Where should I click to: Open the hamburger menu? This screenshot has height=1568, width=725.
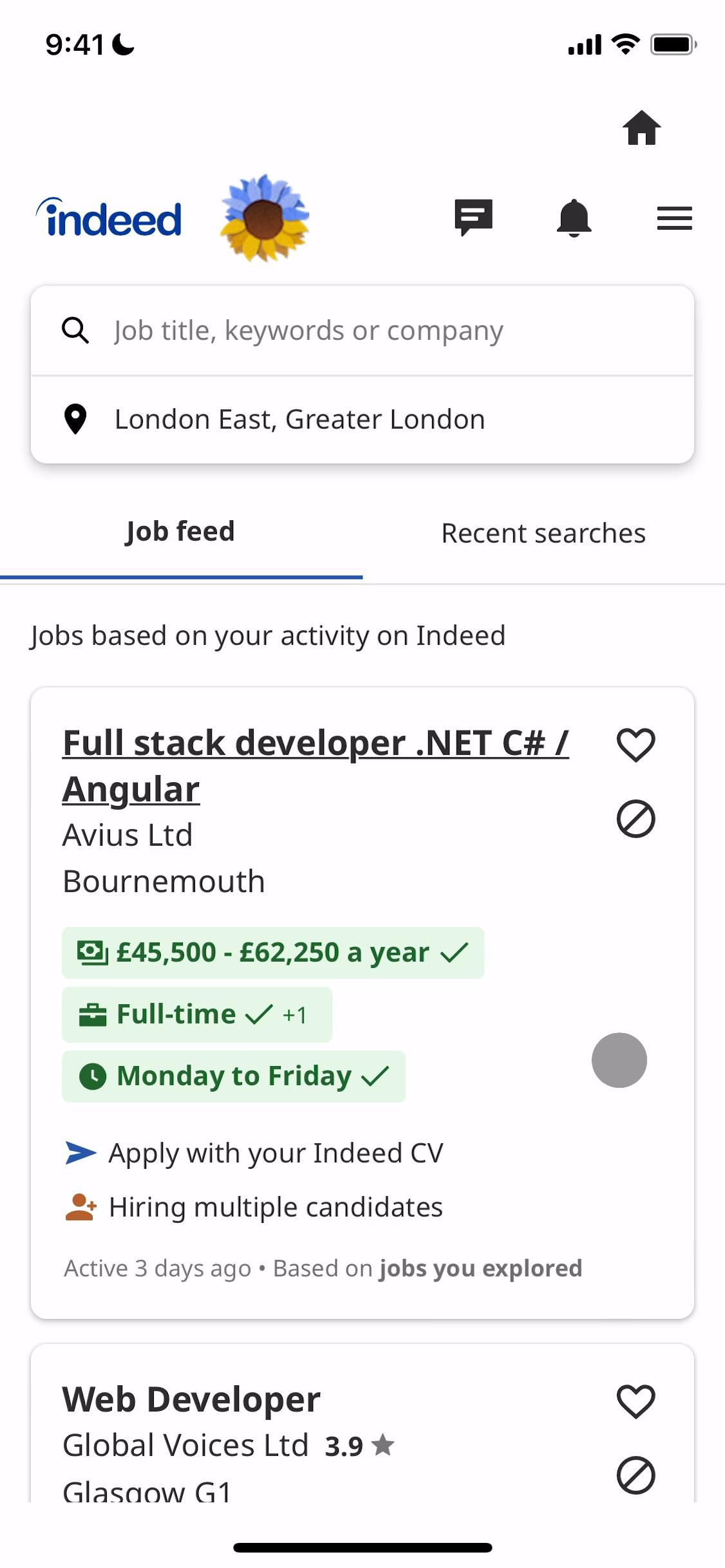674,218
